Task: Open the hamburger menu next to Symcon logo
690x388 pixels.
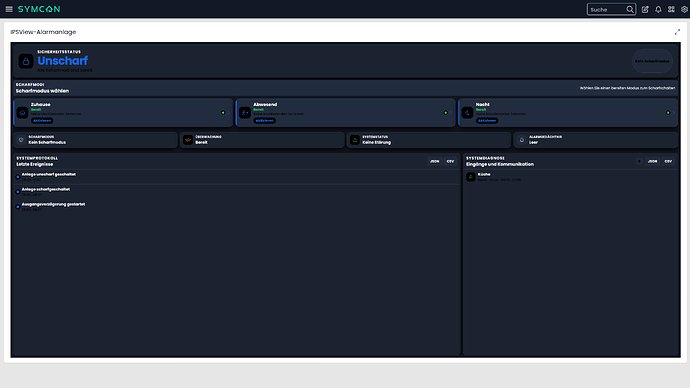Action: (9, 9)
